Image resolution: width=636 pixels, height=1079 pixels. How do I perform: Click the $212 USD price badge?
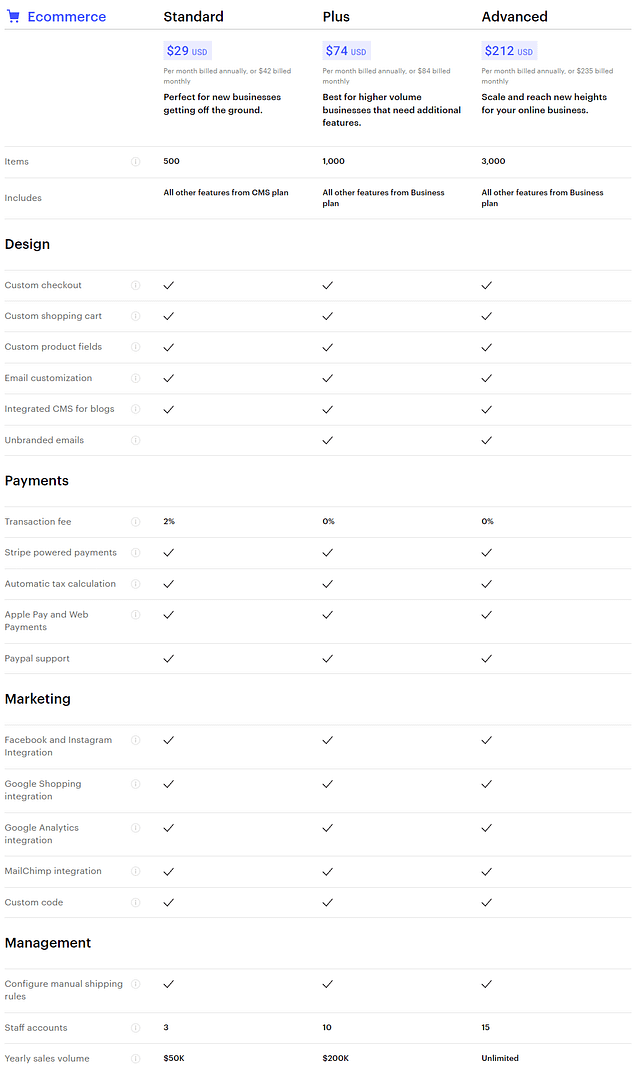[x=507, y=50]
